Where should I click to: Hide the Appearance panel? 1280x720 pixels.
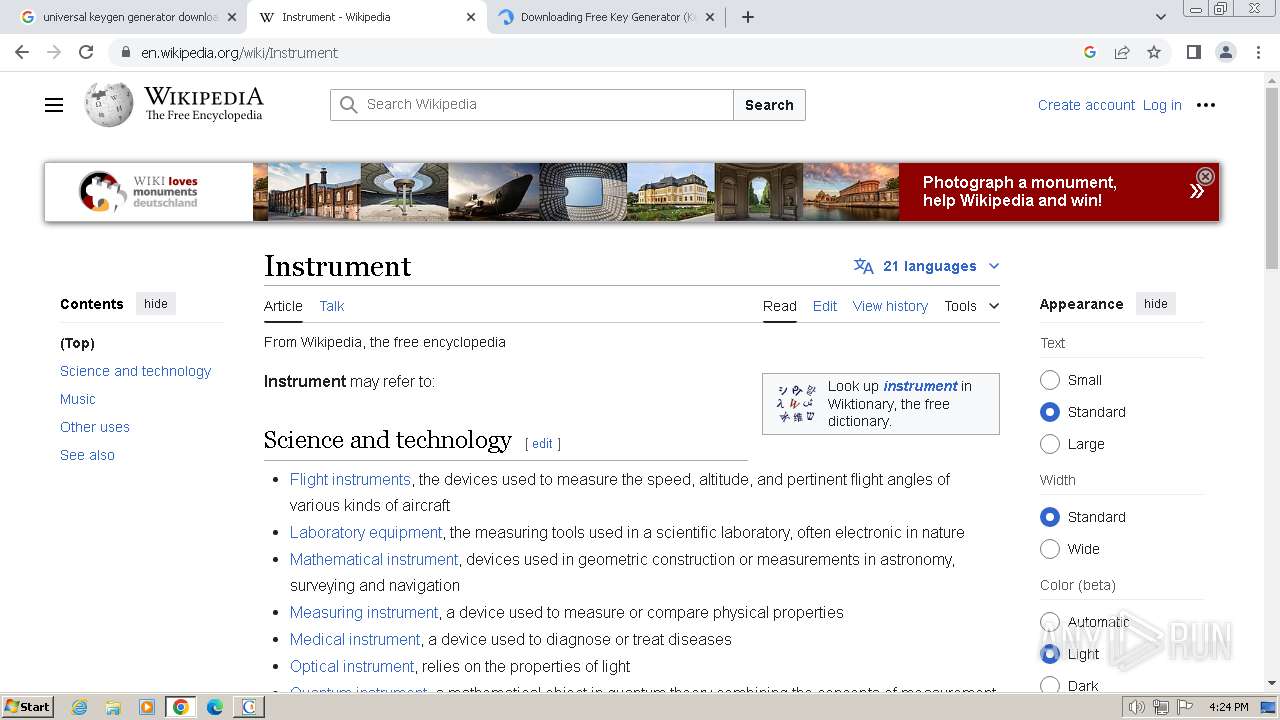[1156, 304]
